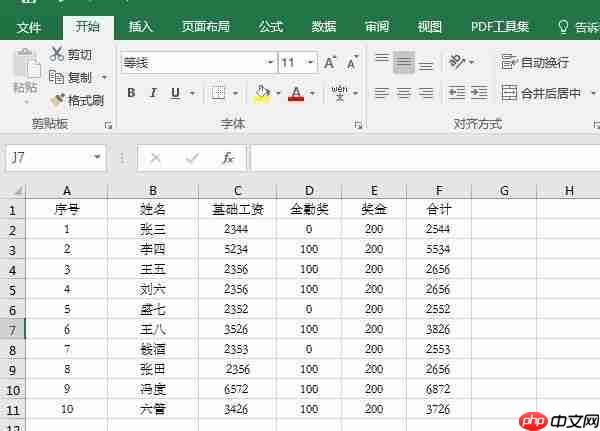This screenshot has height=431, width=600.
Task: Click the Copy icon
Action: click(x=56, y=77)
